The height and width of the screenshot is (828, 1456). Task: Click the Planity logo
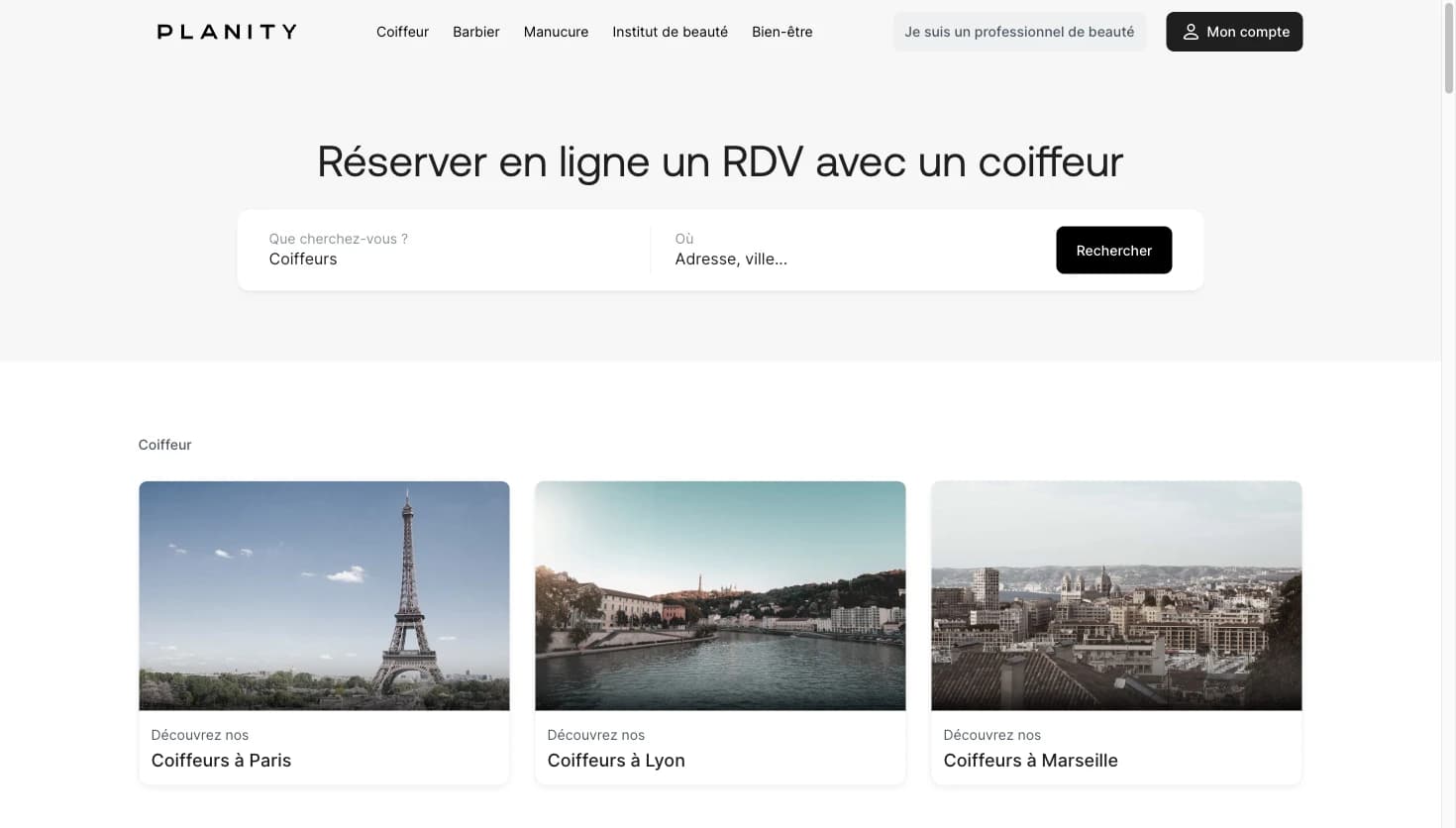(225, 31)
